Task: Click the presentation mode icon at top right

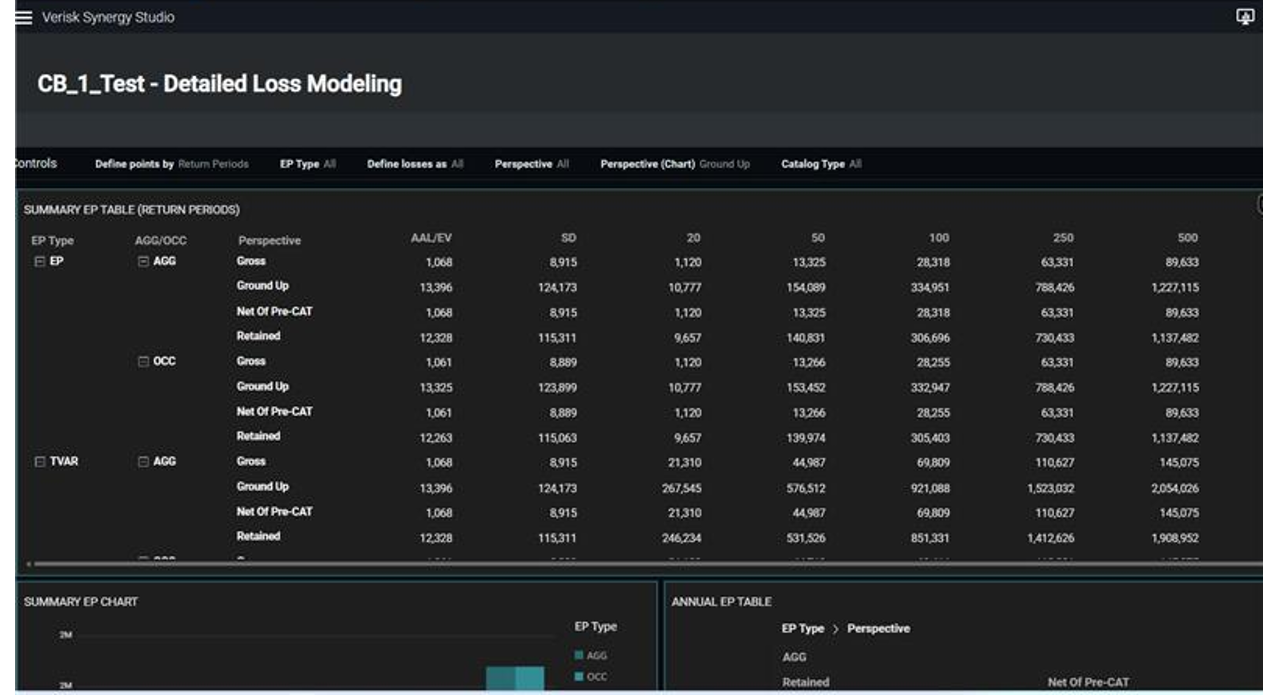Action: click(x=1245, y=17)
